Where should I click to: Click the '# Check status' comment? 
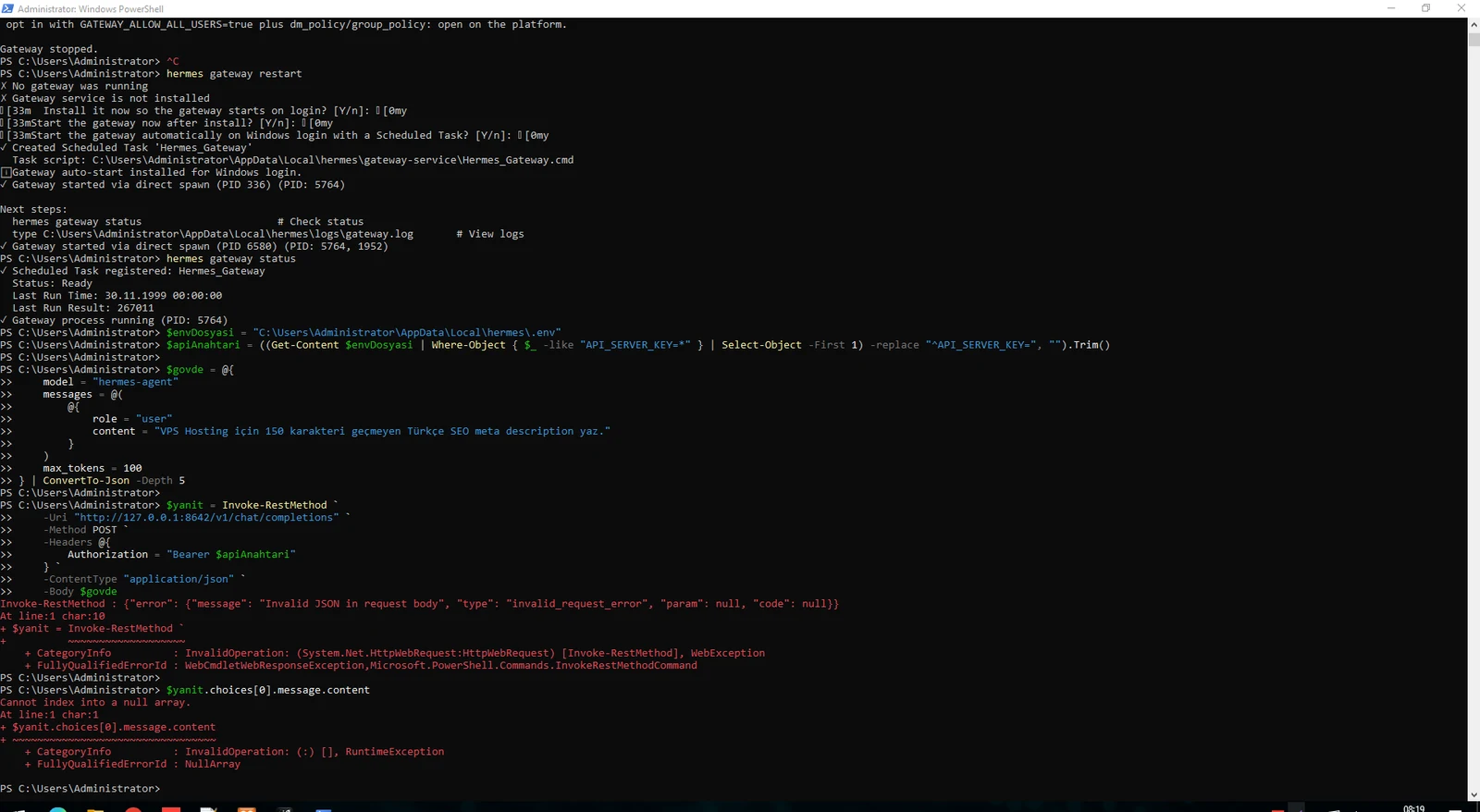(320, 222)
